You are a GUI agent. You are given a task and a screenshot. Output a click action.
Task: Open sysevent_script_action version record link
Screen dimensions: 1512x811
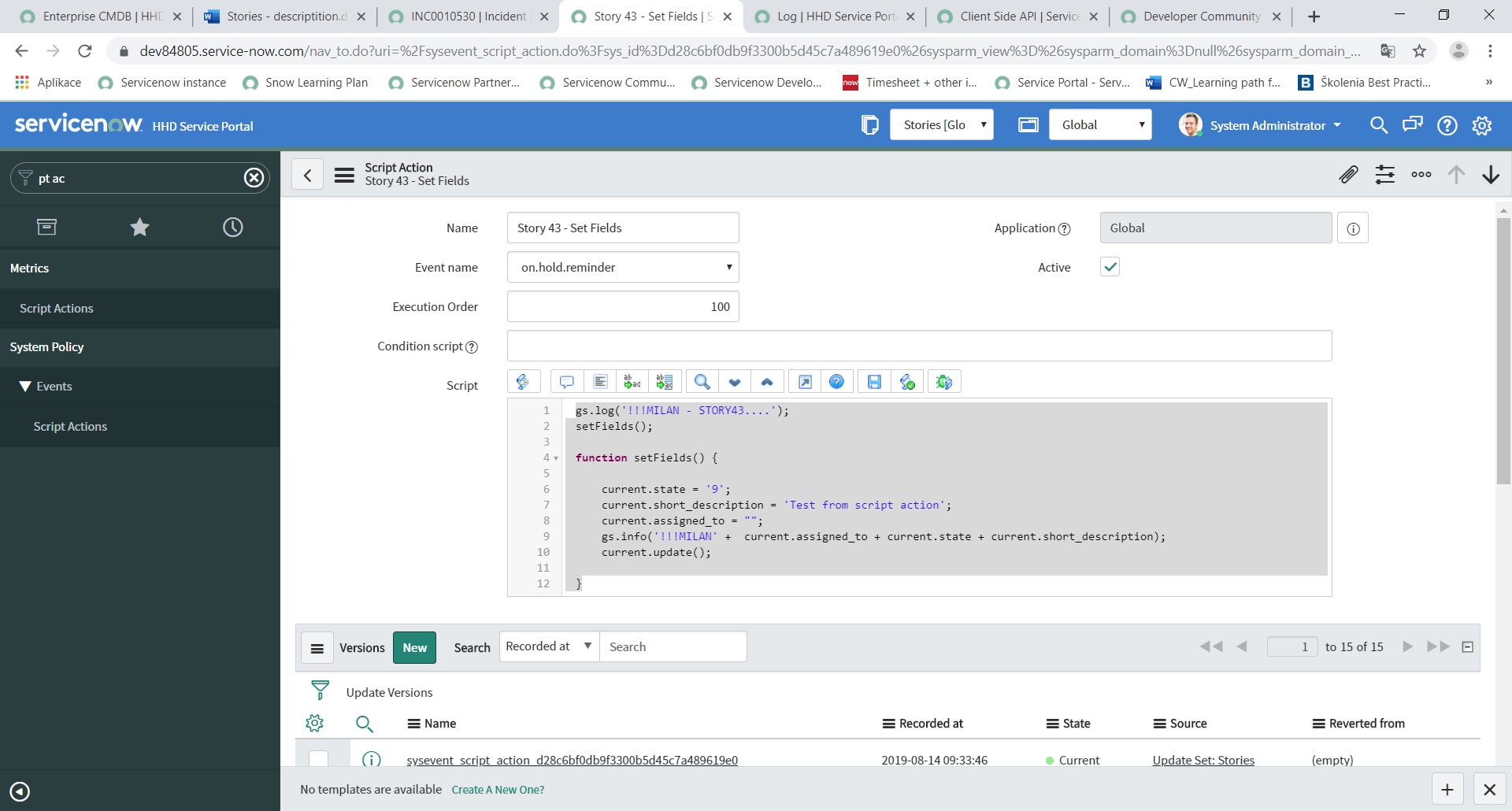pos(572,760)
